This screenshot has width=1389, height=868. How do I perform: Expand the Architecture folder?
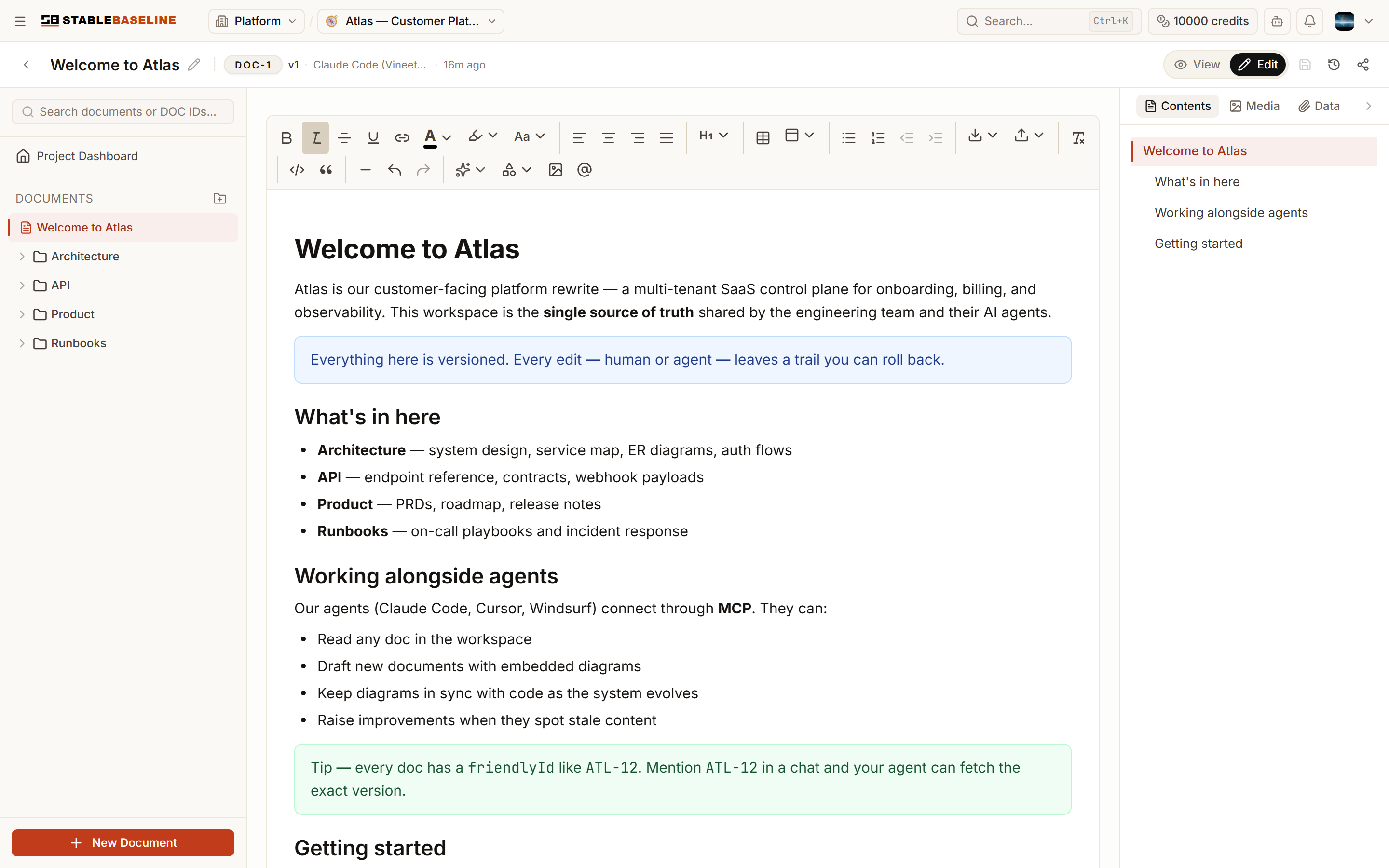(22, 257)
